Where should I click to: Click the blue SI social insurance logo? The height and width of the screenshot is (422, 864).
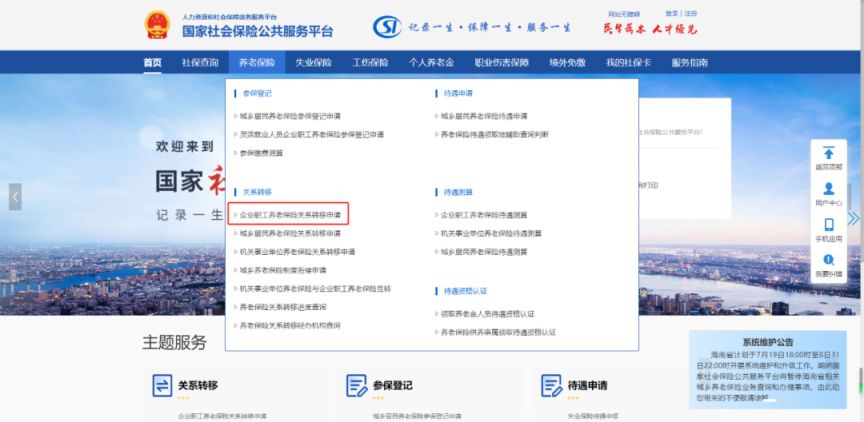[x=387, y=26]
